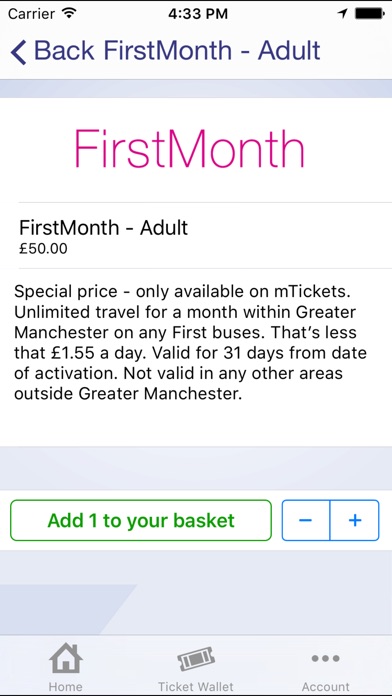Tap the back chevron arrow icon
The width and height of the screenshot is (392, 696).
point(19,51)
